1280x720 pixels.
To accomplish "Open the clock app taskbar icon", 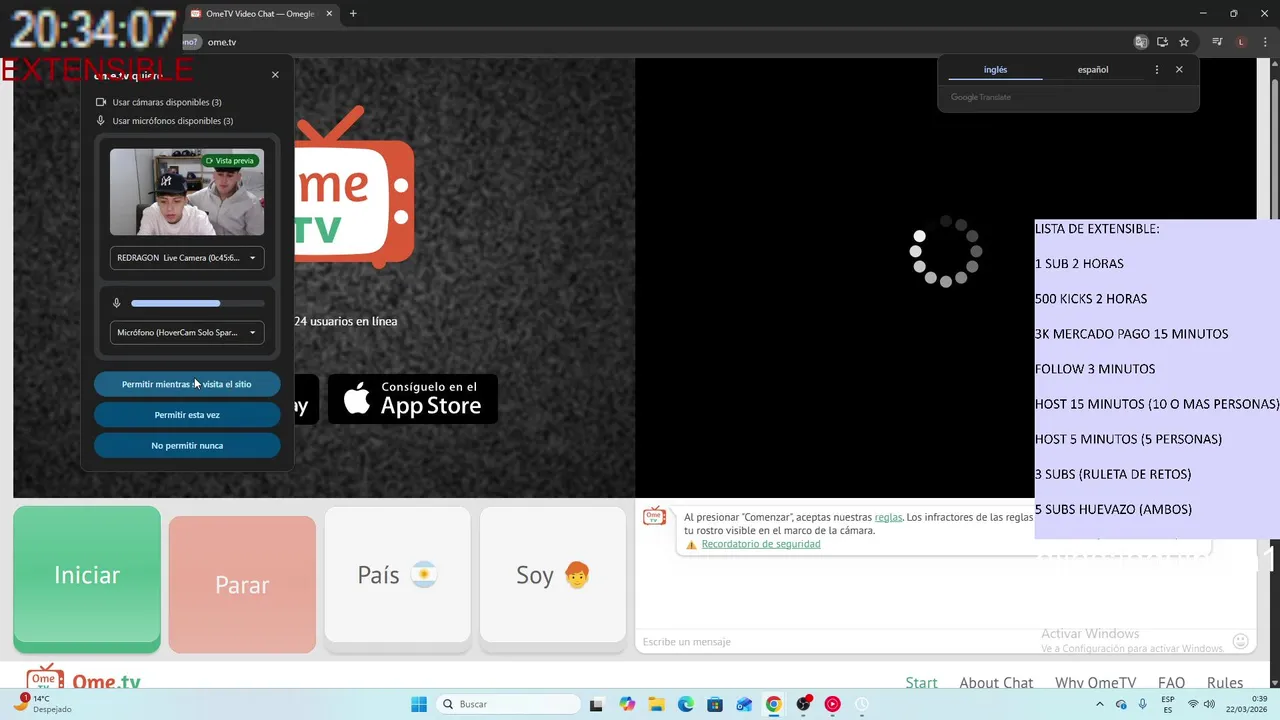I will point(862,704).
